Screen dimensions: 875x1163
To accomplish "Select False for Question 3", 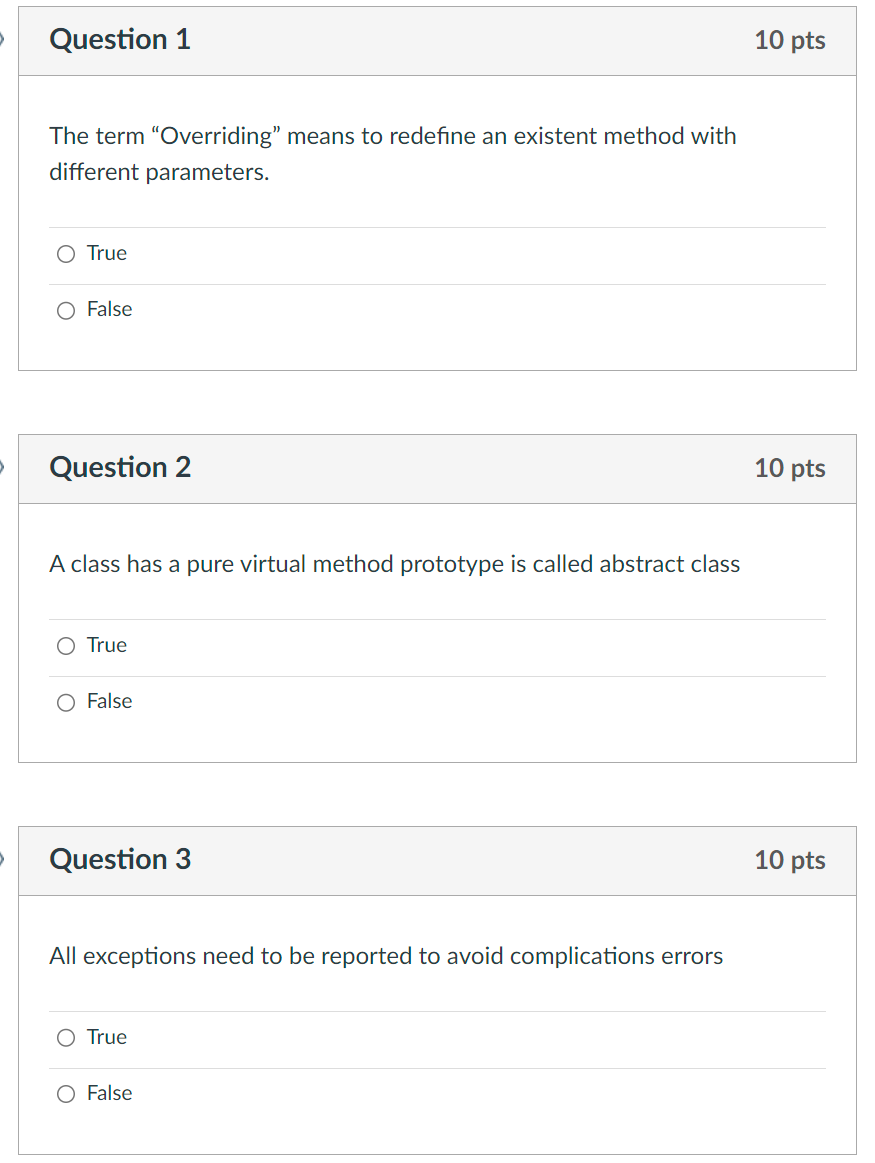I will point(64,1094).
